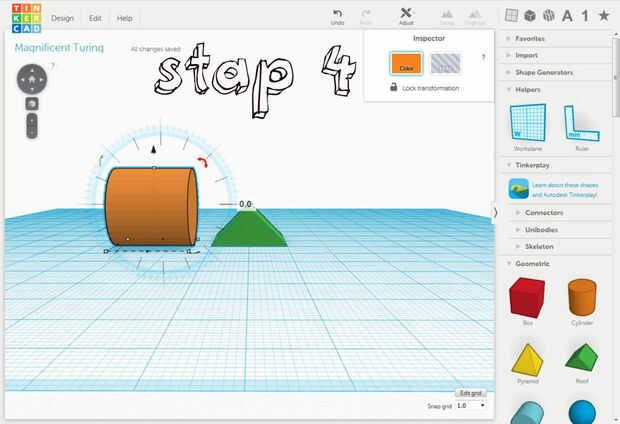620x424 pixels.
Task: Open the Edit menu
Action: [x=95, y=18]
